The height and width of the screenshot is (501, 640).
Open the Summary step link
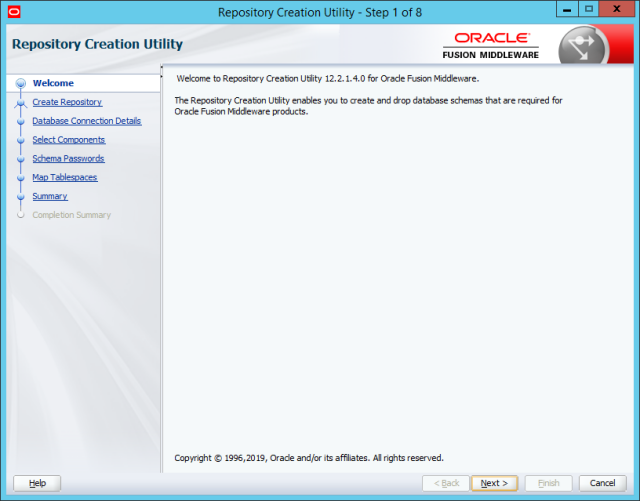(50, 196)
